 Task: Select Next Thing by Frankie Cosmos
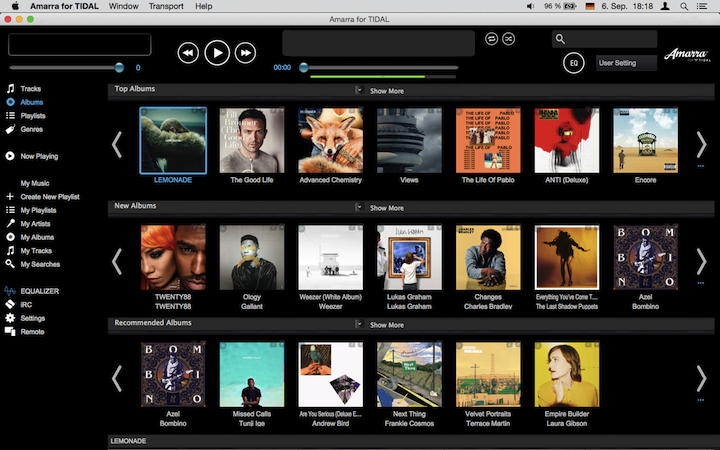click(409, 374)
